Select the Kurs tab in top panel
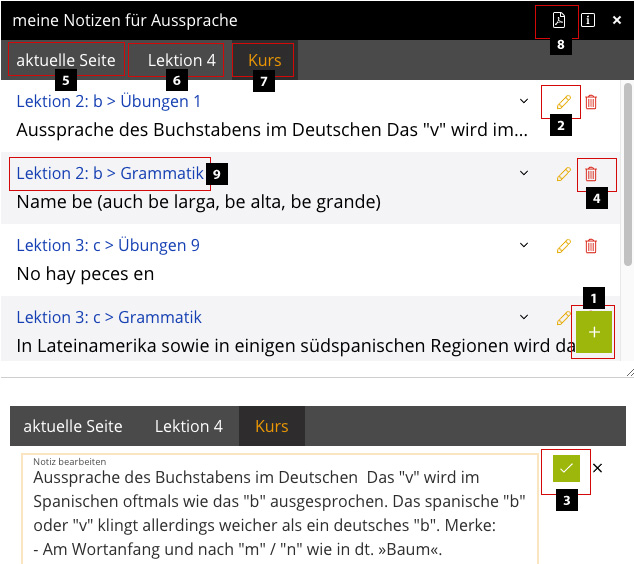Viewport: 634px width, 564px height. click(x=264, y=60)
